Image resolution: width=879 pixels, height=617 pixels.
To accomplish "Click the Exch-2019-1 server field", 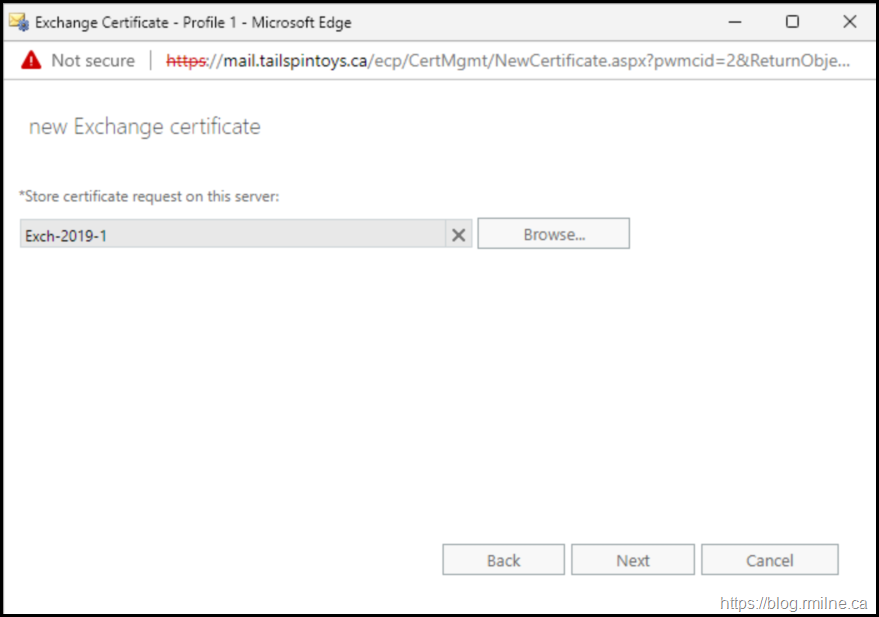I will click(x=232, y=235).
